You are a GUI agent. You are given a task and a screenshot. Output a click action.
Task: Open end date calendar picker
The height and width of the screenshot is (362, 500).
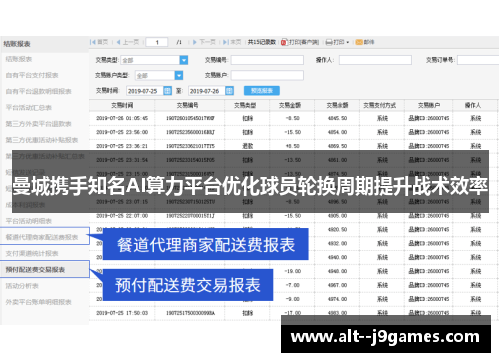(x=229, y=91)
